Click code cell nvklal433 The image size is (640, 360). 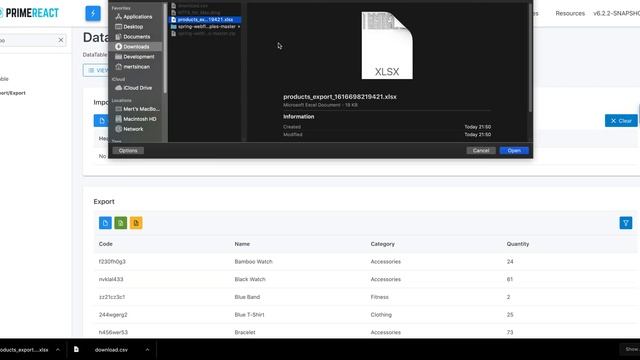click(111, 279)
